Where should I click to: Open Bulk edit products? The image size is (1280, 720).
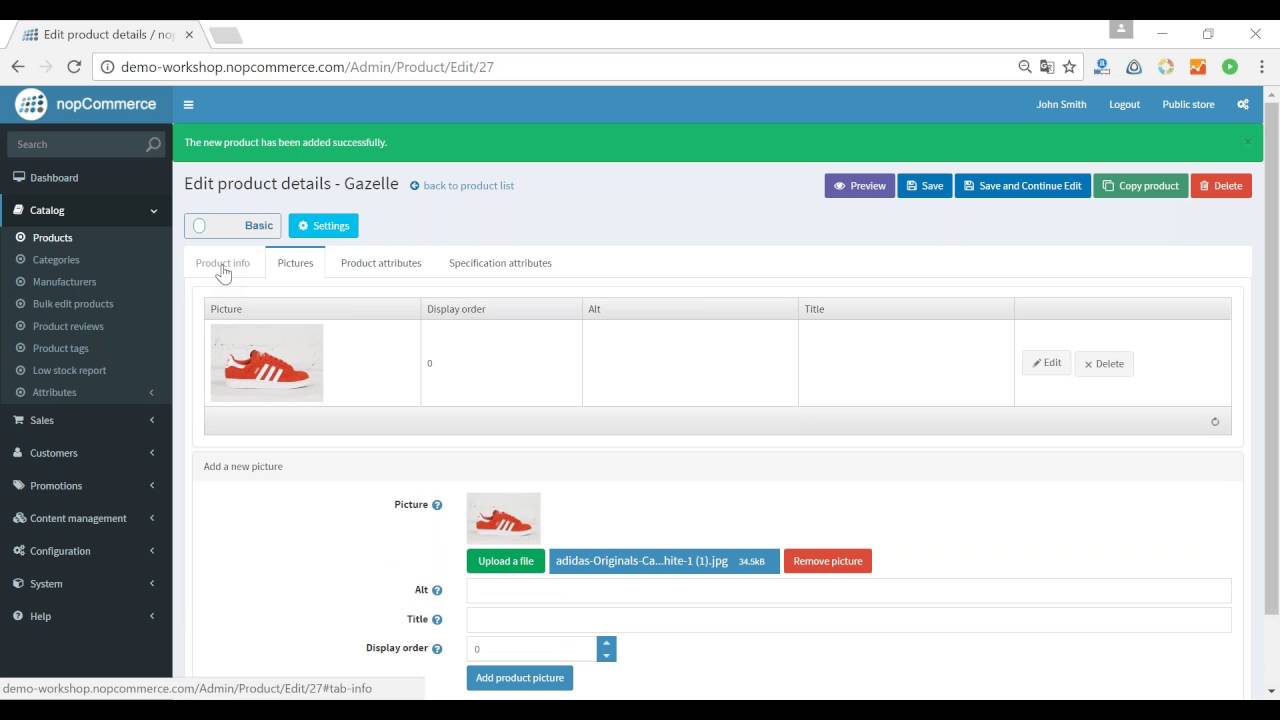[73, 304]
